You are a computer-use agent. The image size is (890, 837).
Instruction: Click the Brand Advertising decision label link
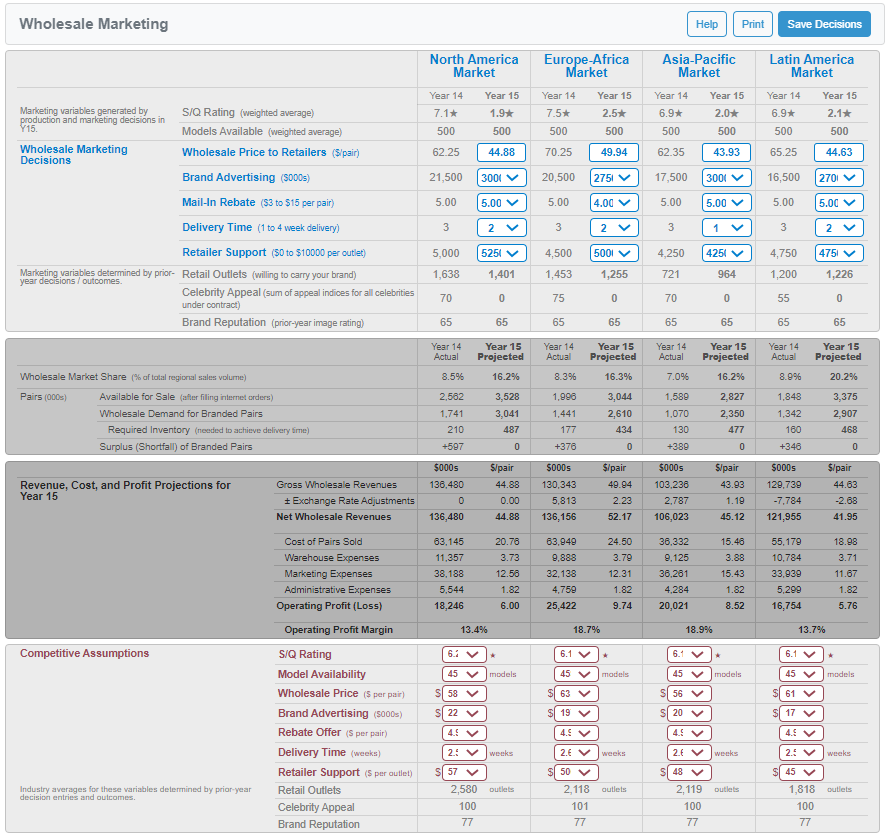tap(228, 177)
